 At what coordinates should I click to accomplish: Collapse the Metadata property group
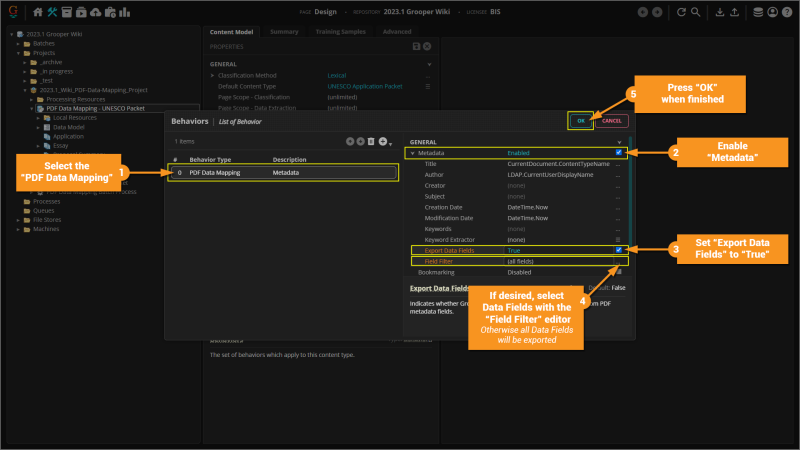(413, 153)
